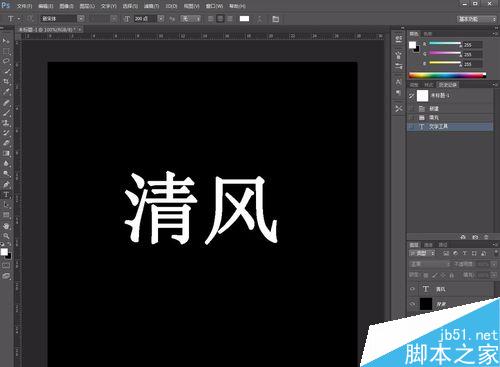
Task: Hide the 清风 text layer
Action: click(413, 289)
